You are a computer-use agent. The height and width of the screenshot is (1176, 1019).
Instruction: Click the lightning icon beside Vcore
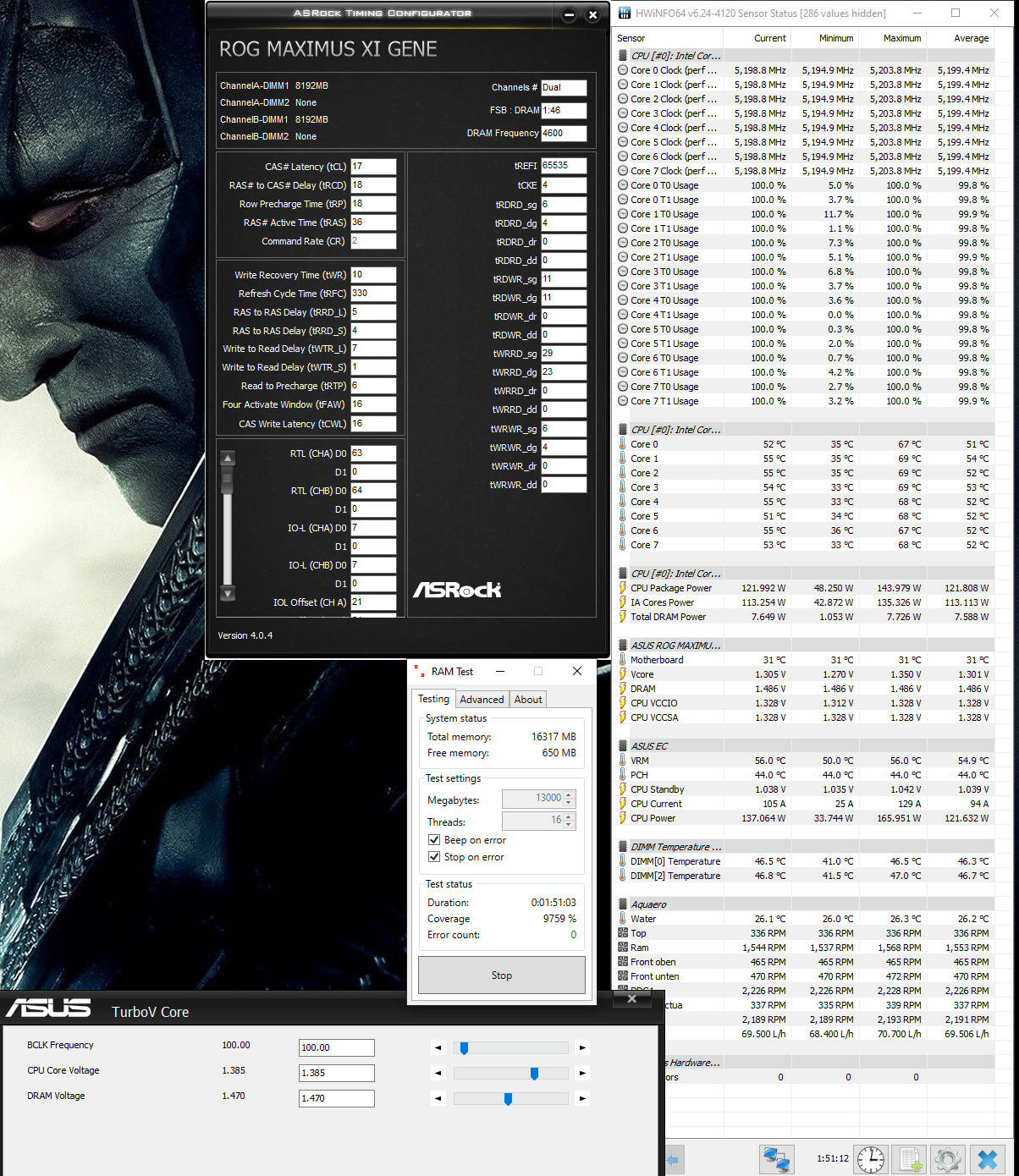tap(623, 674)
